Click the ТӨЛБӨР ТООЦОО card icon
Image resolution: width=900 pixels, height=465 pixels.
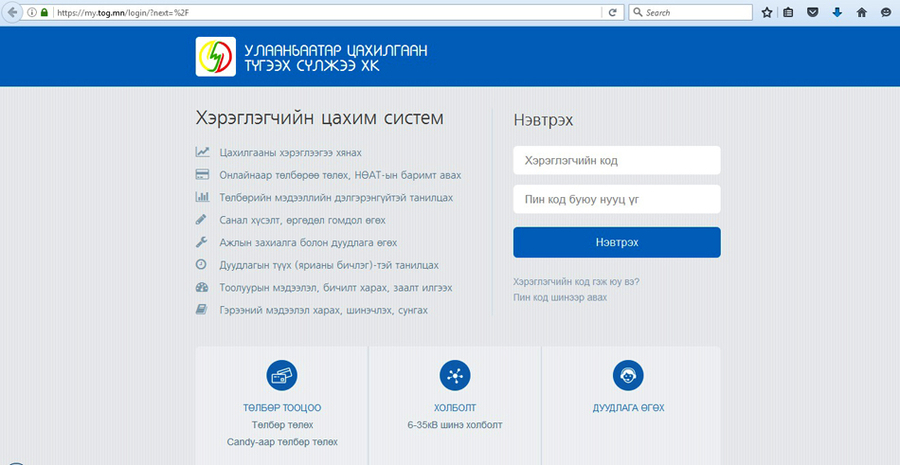coord(282,375)
